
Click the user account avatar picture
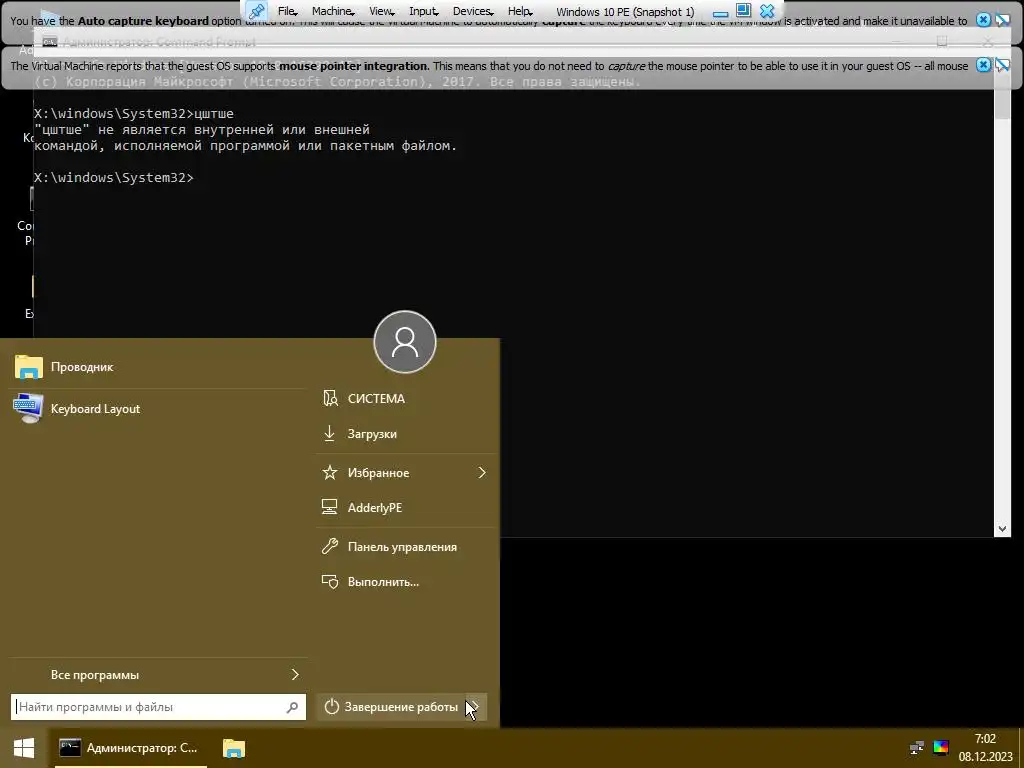pos(405,342)
